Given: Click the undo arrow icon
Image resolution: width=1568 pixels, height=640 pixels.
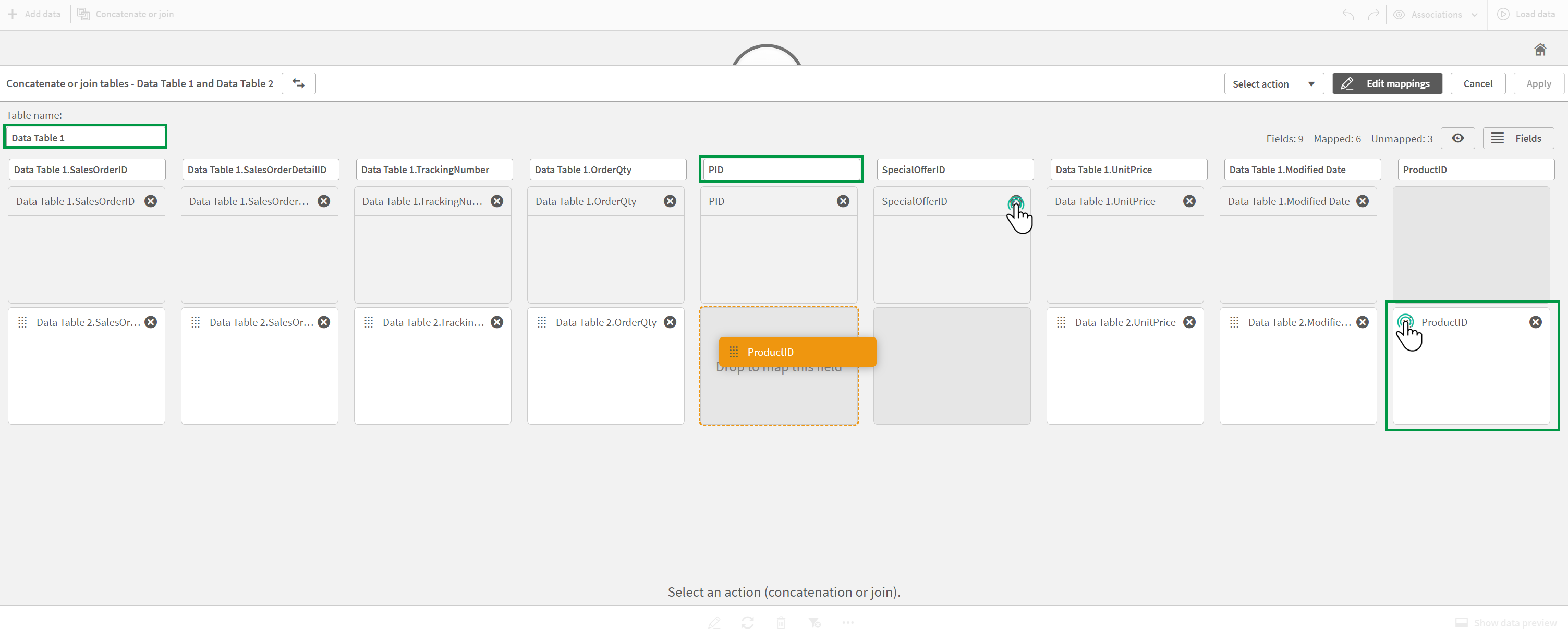Looking at the screenshot, I should (1348, 14).
